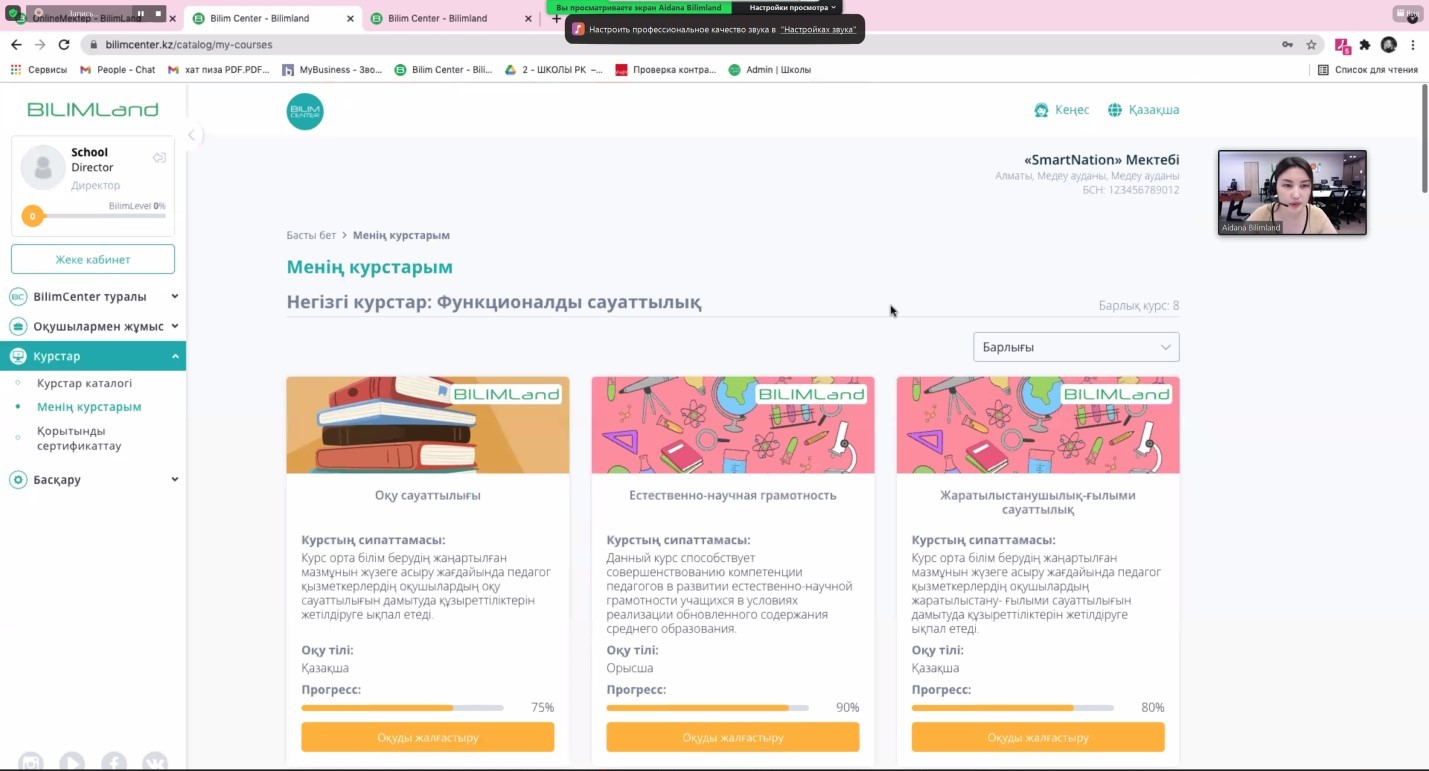Image resolution: width=1429 pixels, height=771 pixels.
Task: Open Қорытынды сертификаттау in sidebar
Action: (x=79, y=438)
